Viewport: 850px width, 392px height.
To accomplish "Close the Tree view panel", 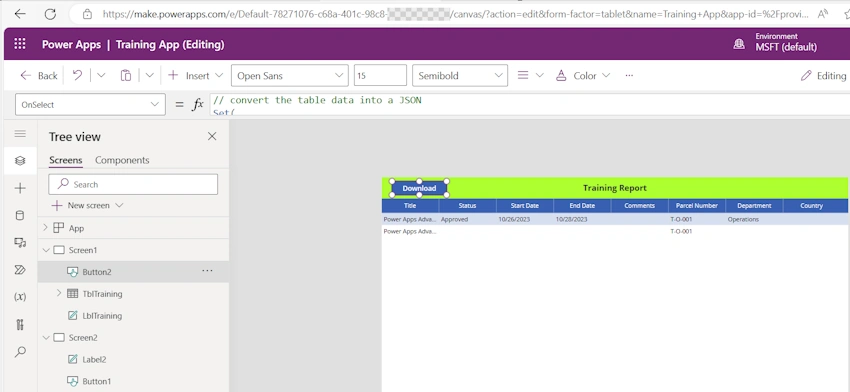I will [x=212, y=136].
